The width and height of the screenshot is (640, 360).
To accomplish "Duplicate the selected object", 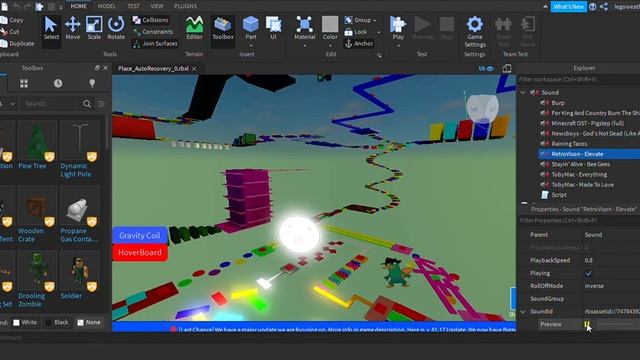I will pyautogui.click(x=17, y=43).
